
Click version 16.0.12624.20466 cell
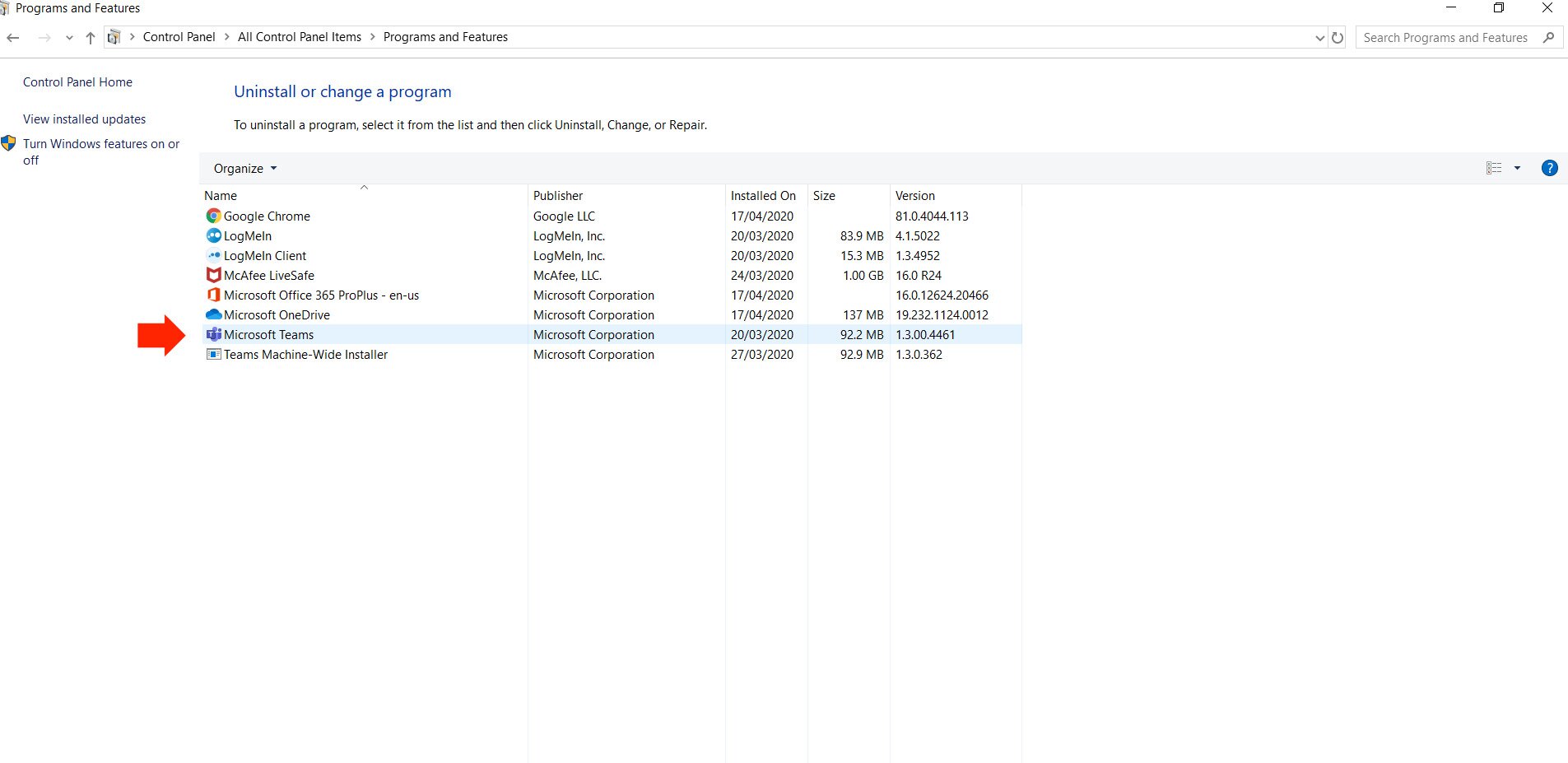942,295
